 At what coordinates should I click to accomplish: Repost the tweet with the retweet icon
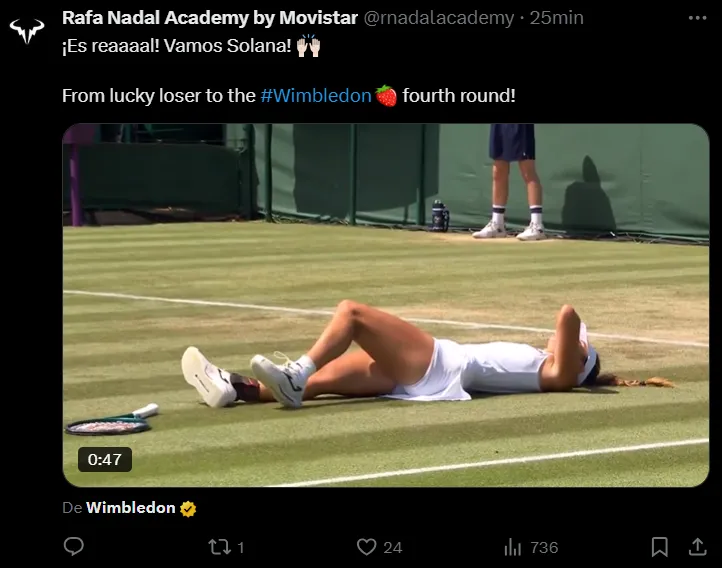(x=218, y=546)
